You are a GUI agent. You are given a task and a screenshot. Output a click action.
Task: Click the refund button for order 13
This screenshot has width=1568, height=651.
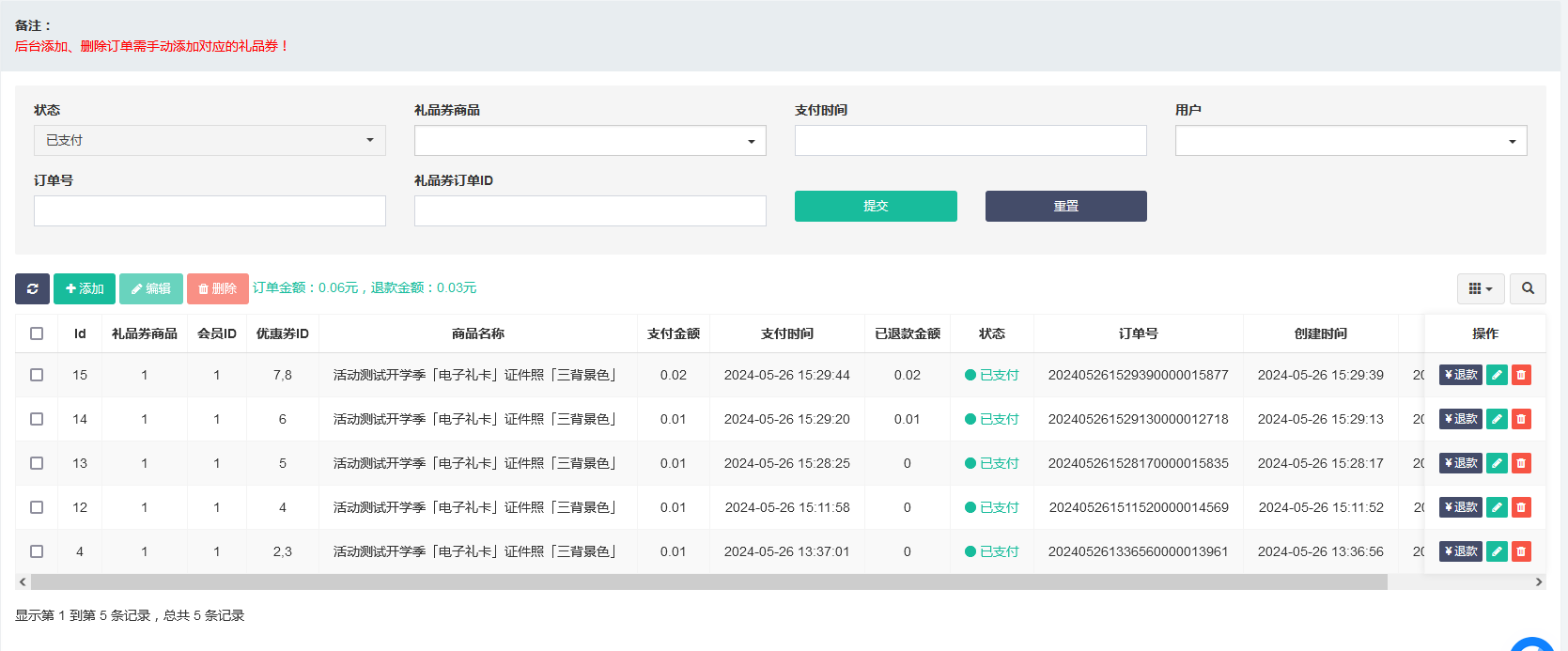1460,463
